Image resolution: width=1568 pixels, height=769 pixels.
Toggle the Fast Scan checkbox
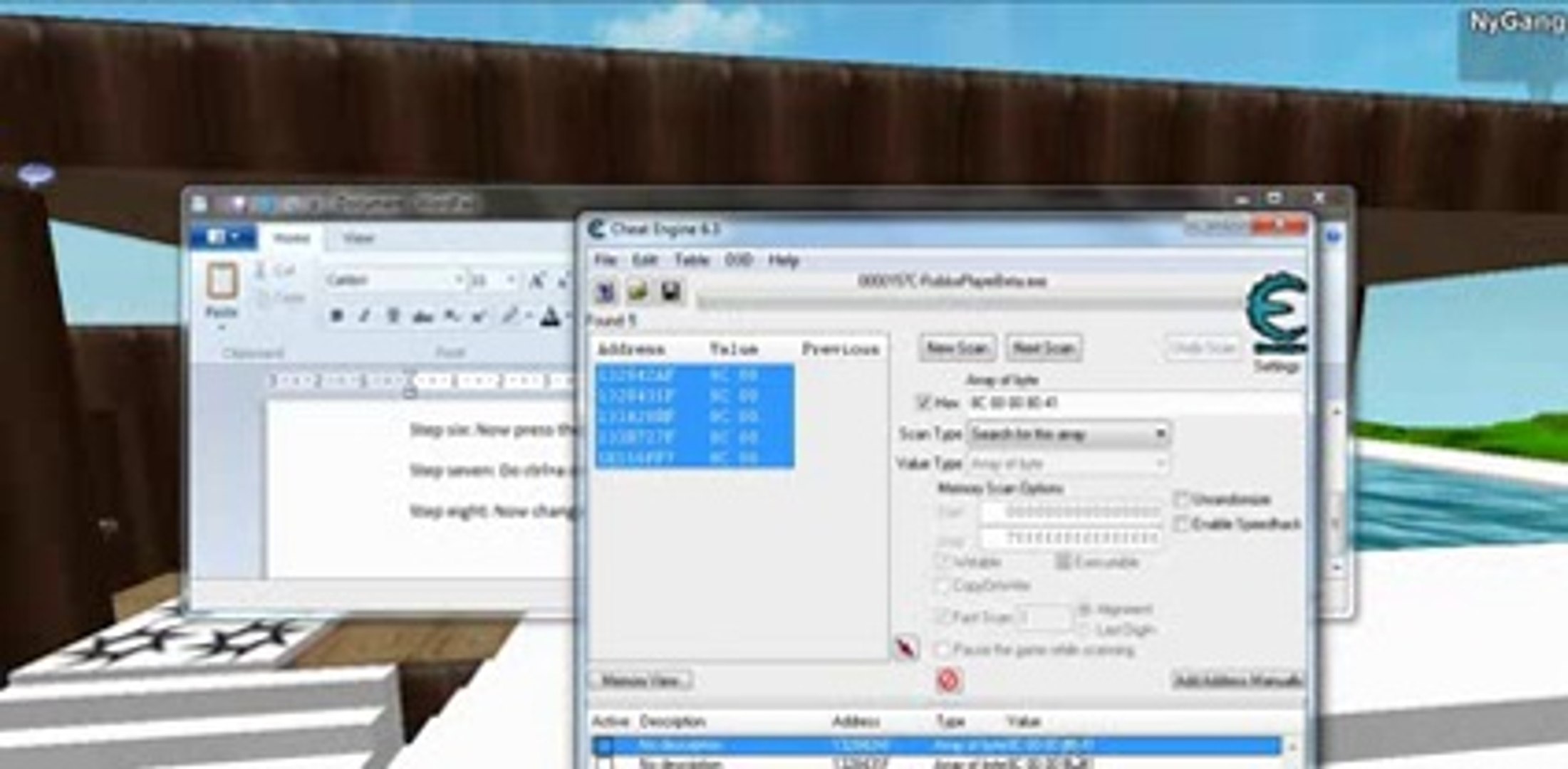[x=942, y=617]
